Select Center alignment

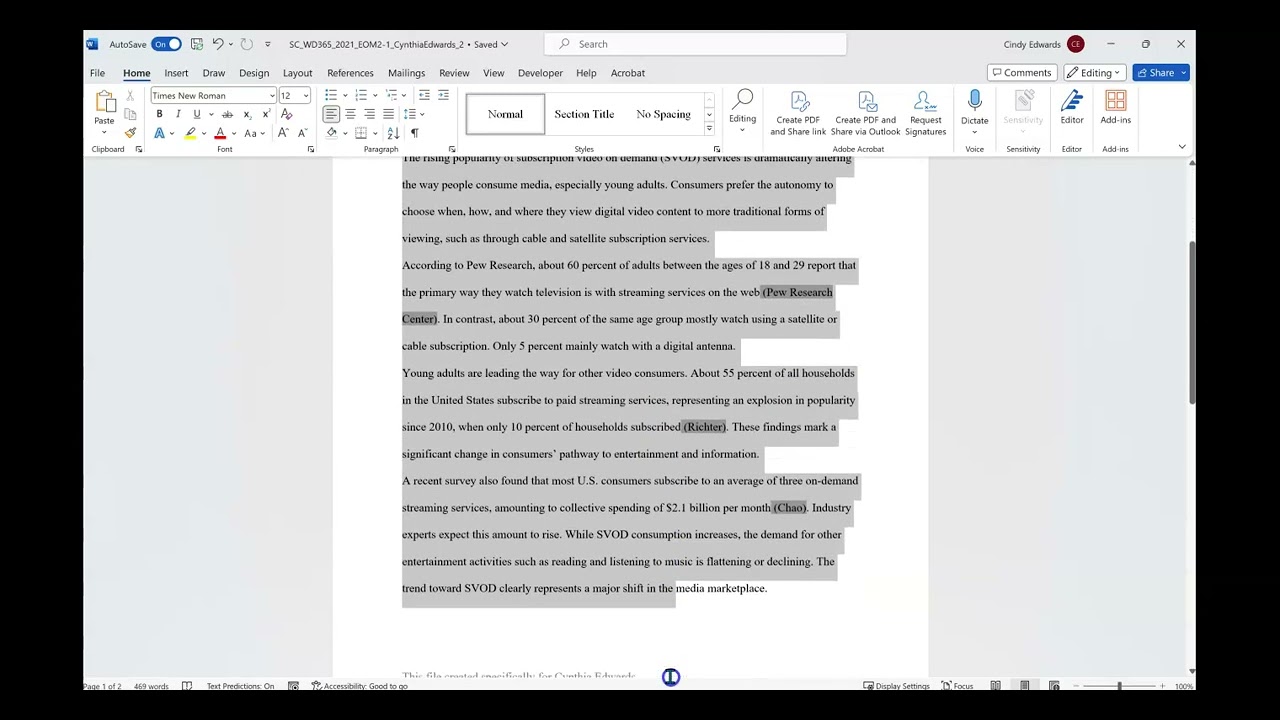350,114
